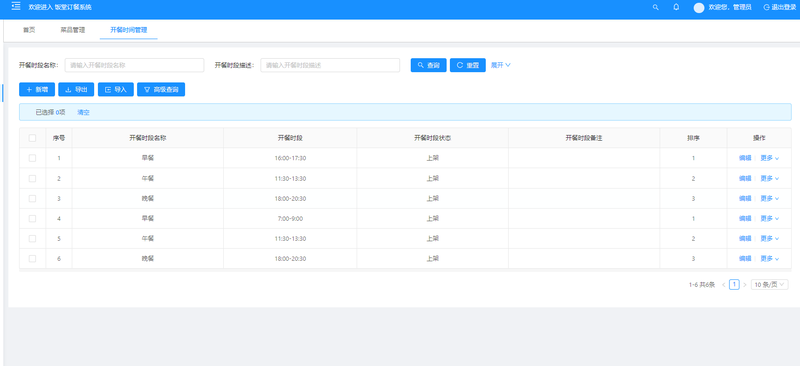Open 更多 dropdown for 序号 3 晚餐
Screen dimensions: 800x366
pyautogui.click(x=769, y=199)
